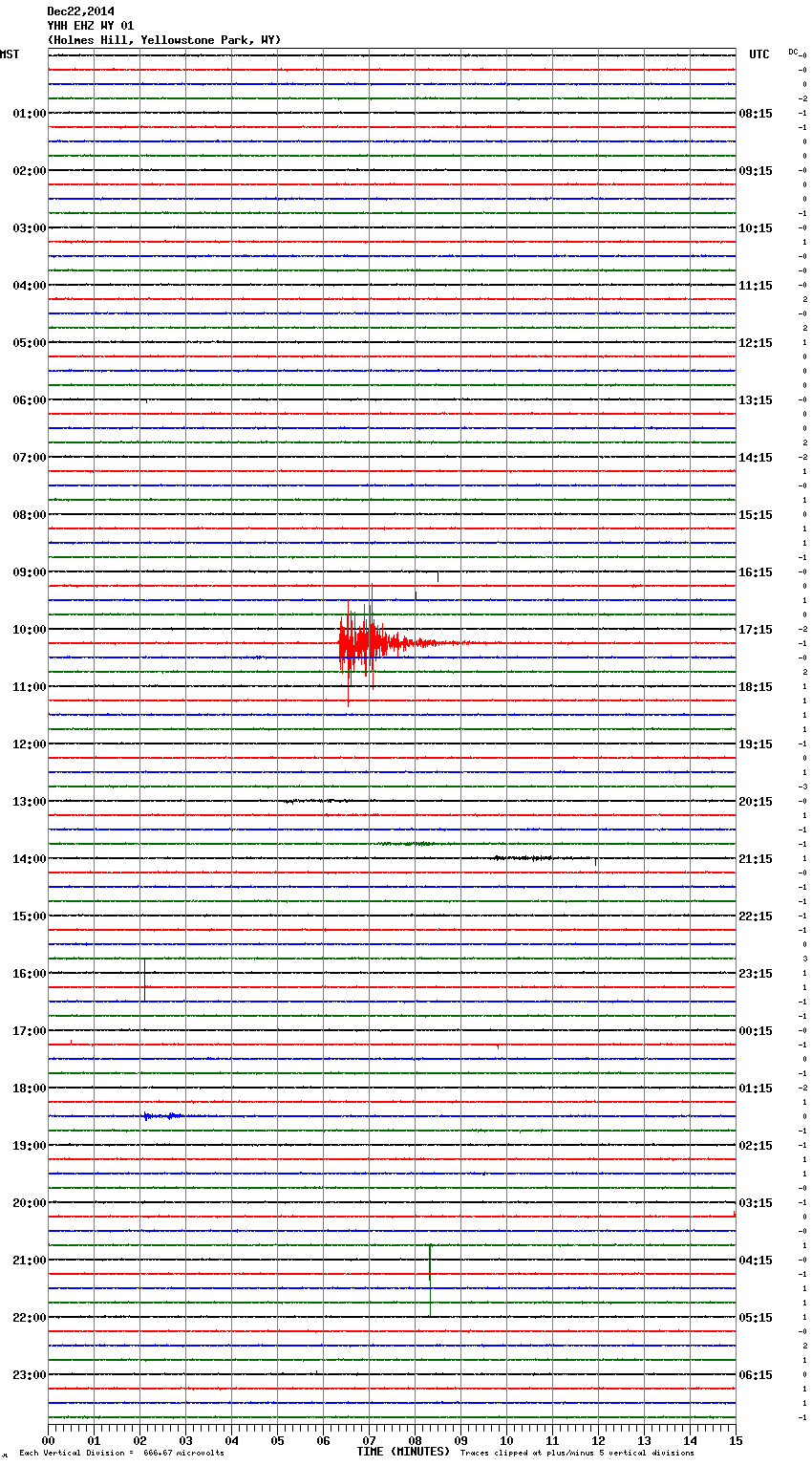Click the Holmes Hill, Yellowstone Park location text
Viewport: 812px width, 1466px height.
164,40
